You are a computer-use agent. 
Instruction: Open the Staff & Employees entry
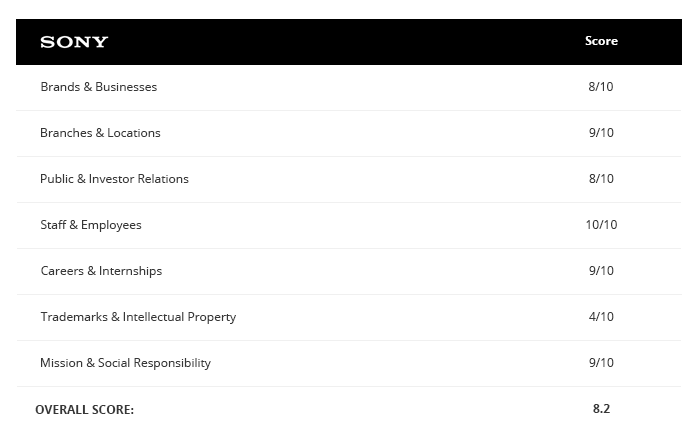(x=91, y=225)
